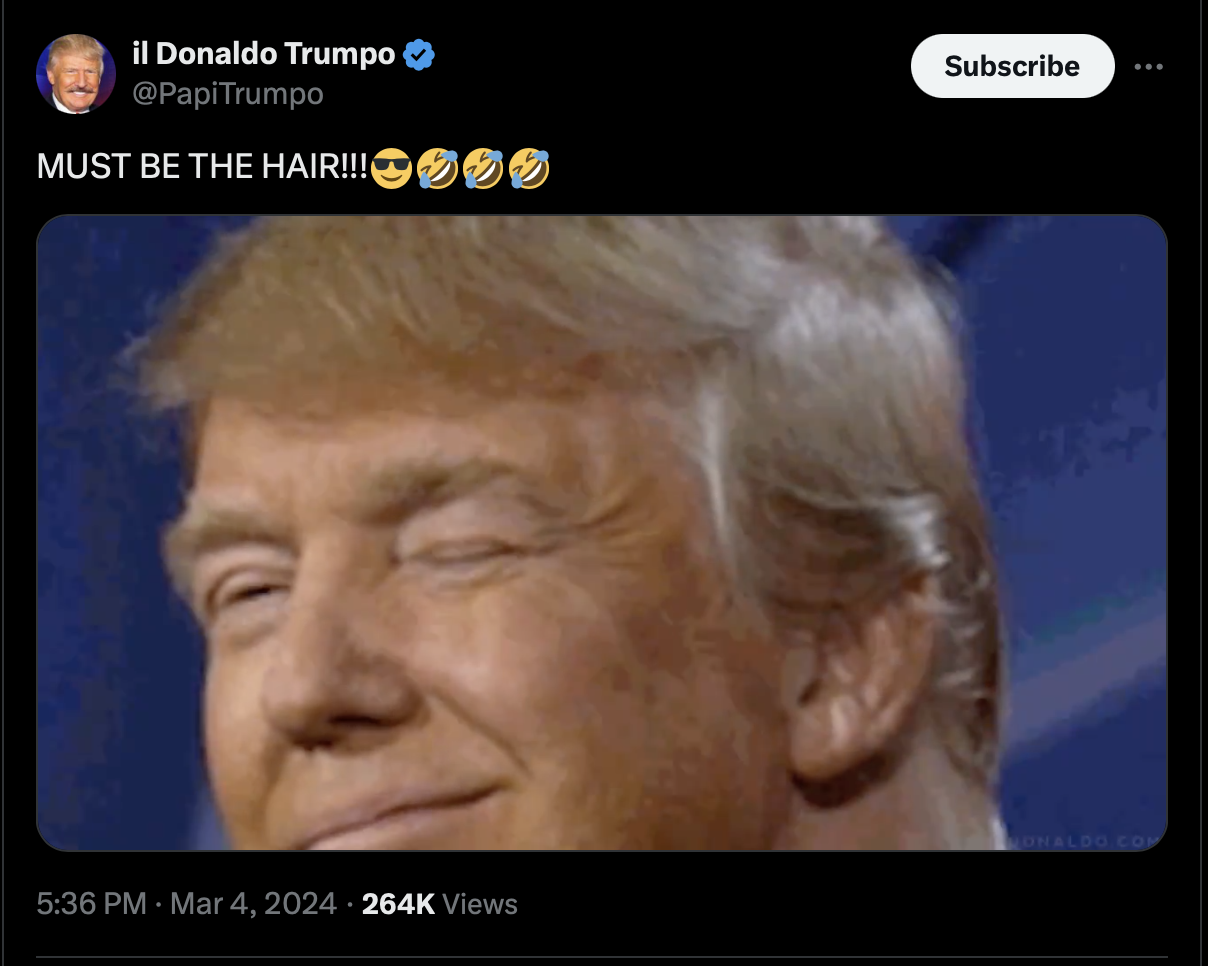Open the three-dot more options menu

(x=1149, y=66)
